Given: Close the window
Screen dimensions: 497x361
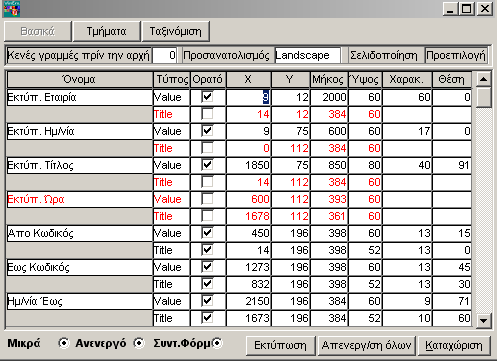Looking at the screenshot, I should pos(485,9).
